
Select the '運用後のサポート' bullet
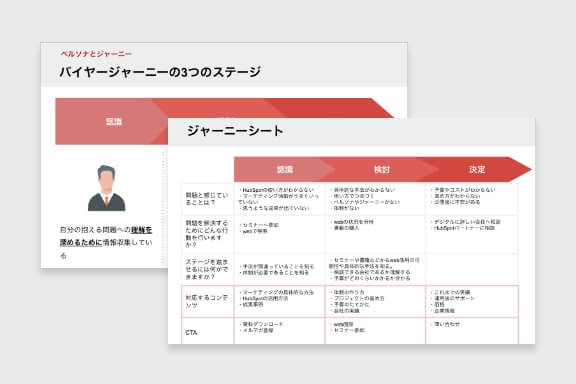[x=453, y=298]
